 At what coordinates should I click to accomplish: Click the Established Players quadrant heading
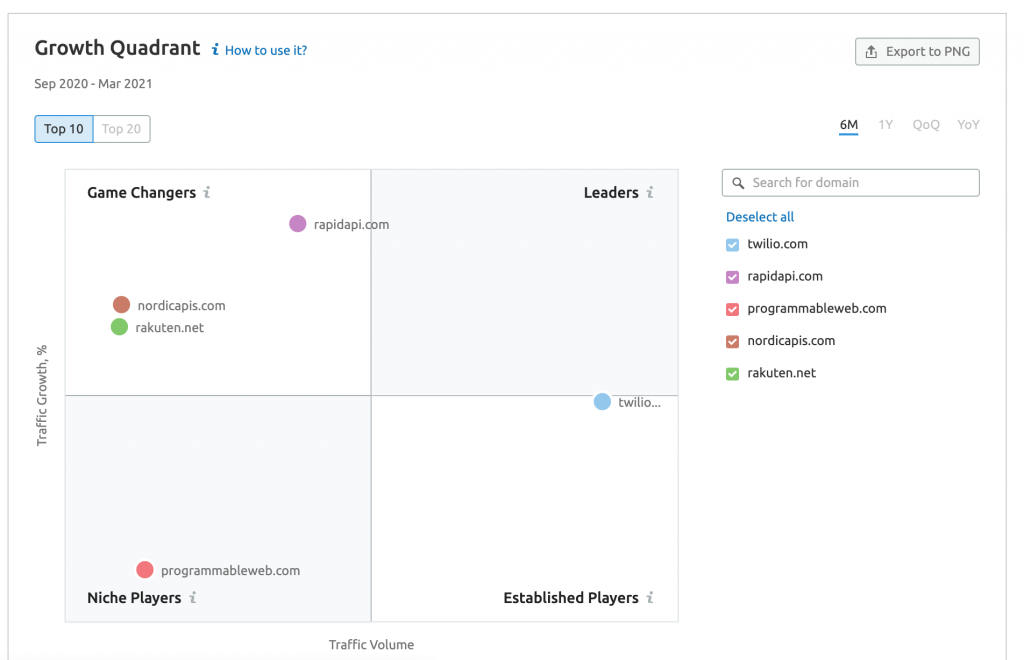[x=571, y=598]
